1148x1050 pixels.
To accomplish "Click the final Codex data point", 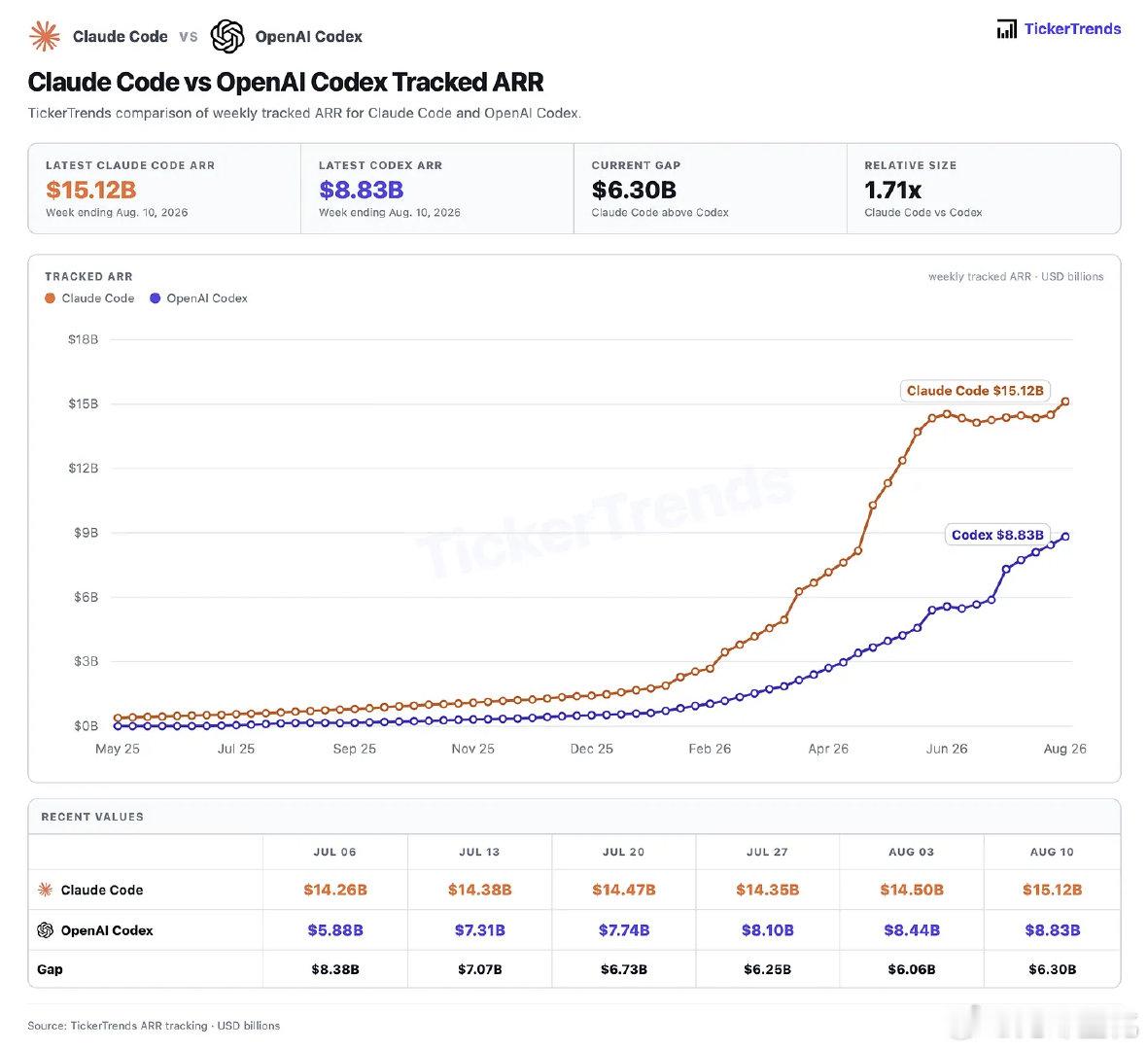I will tap(1065, 537).
